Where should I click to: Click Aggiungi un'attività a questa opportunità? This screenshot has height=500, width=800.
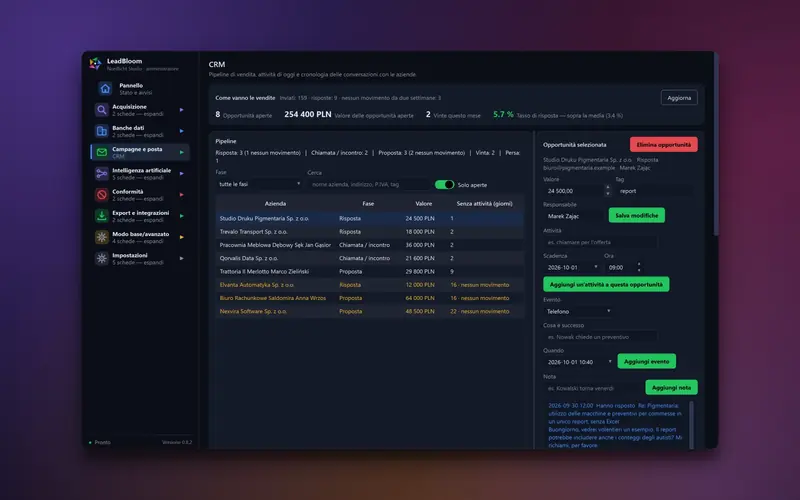pos(606,284)
